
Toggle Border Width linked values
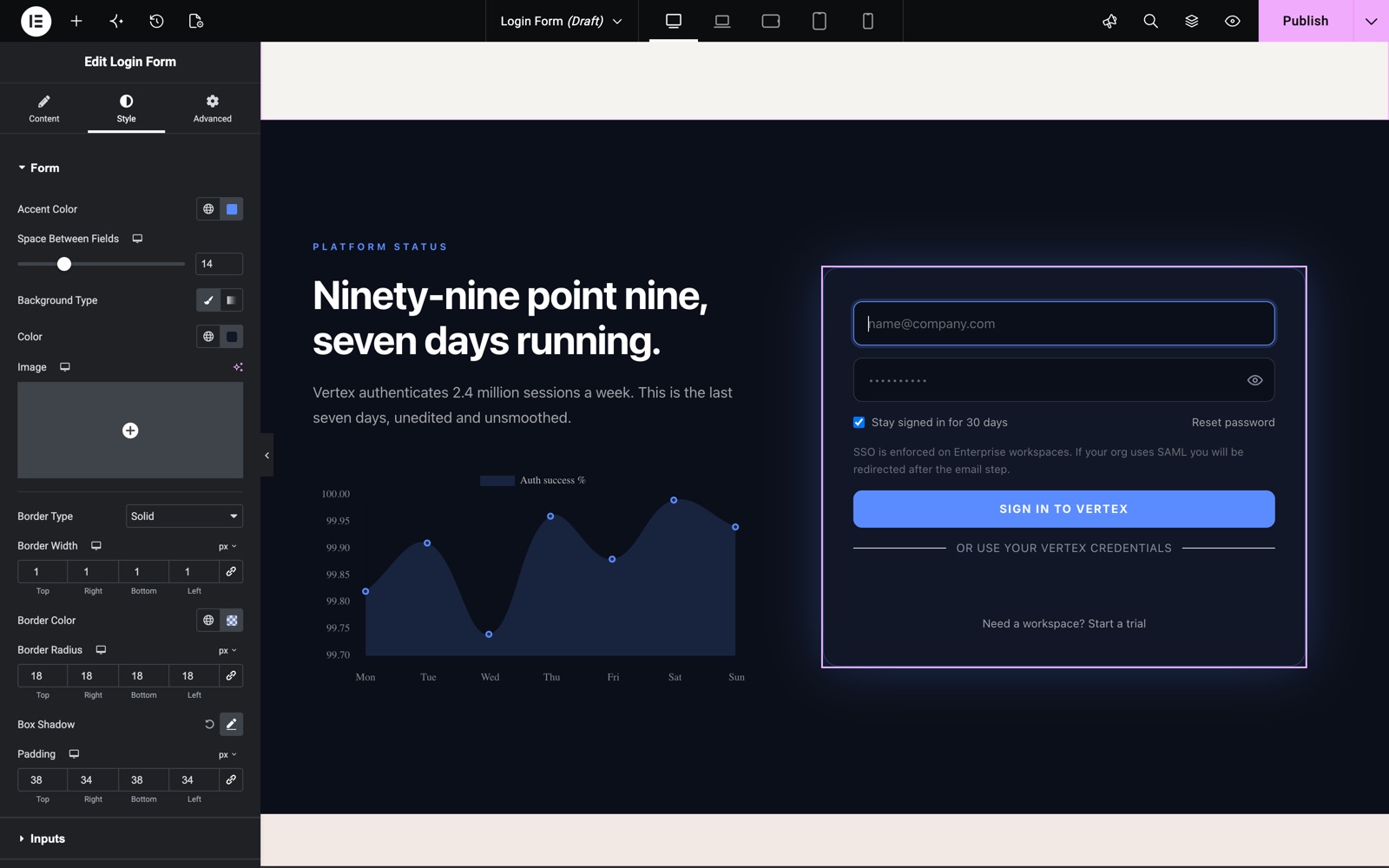(231, 572)
